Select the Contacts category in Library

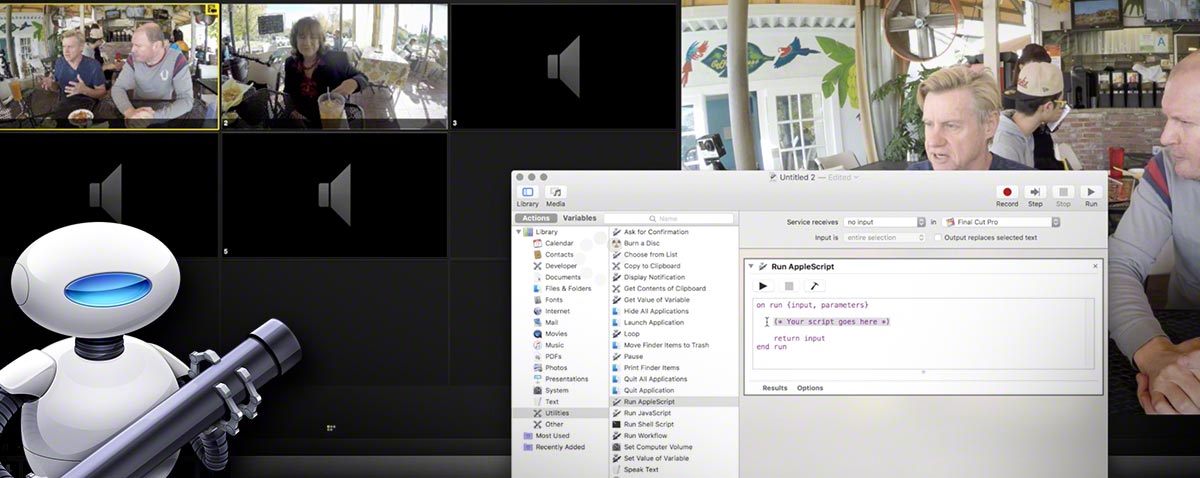click(551, 255)
